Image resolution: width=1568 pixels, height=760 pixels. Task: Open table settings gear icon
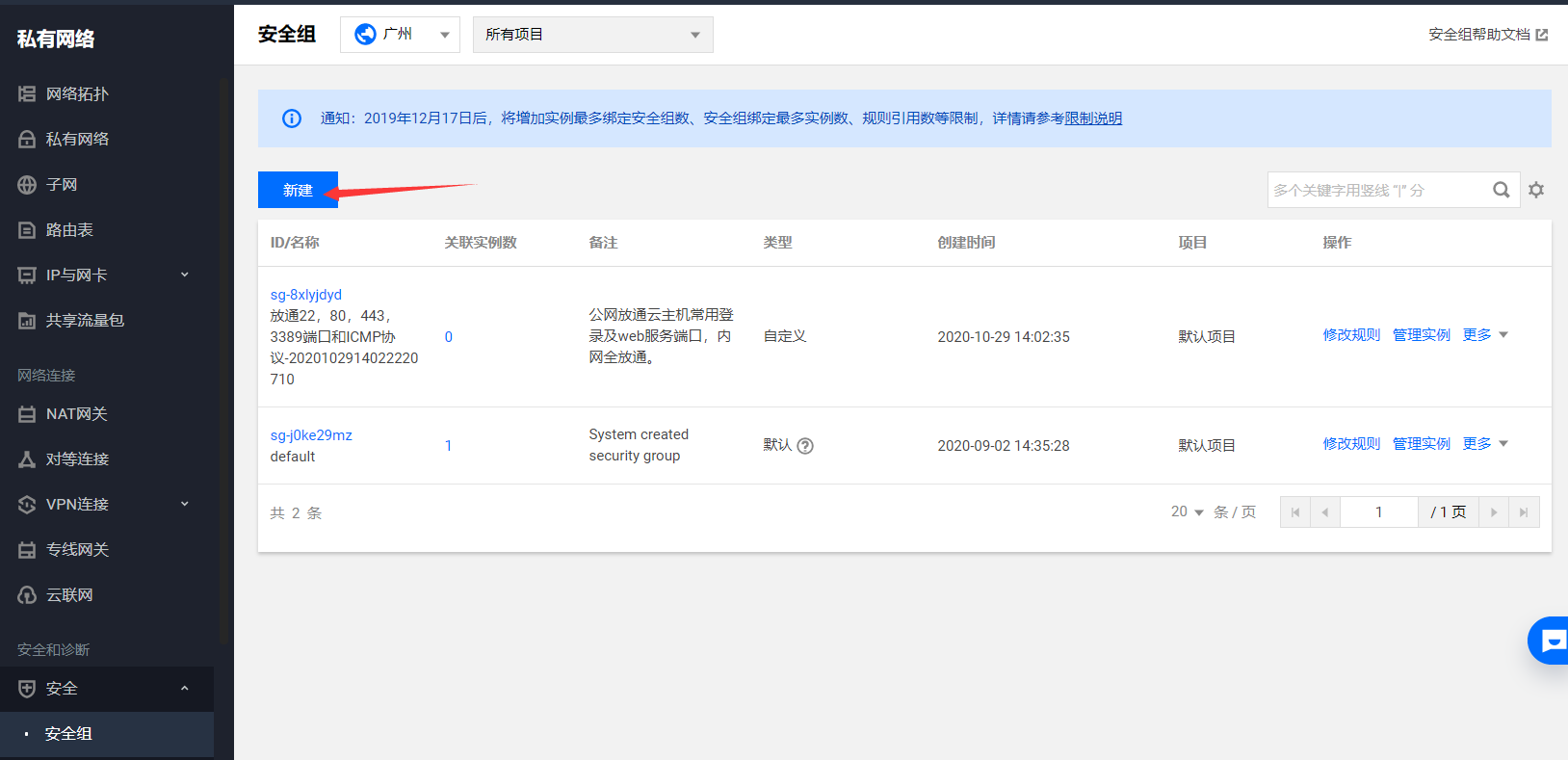pos(1536,190)
